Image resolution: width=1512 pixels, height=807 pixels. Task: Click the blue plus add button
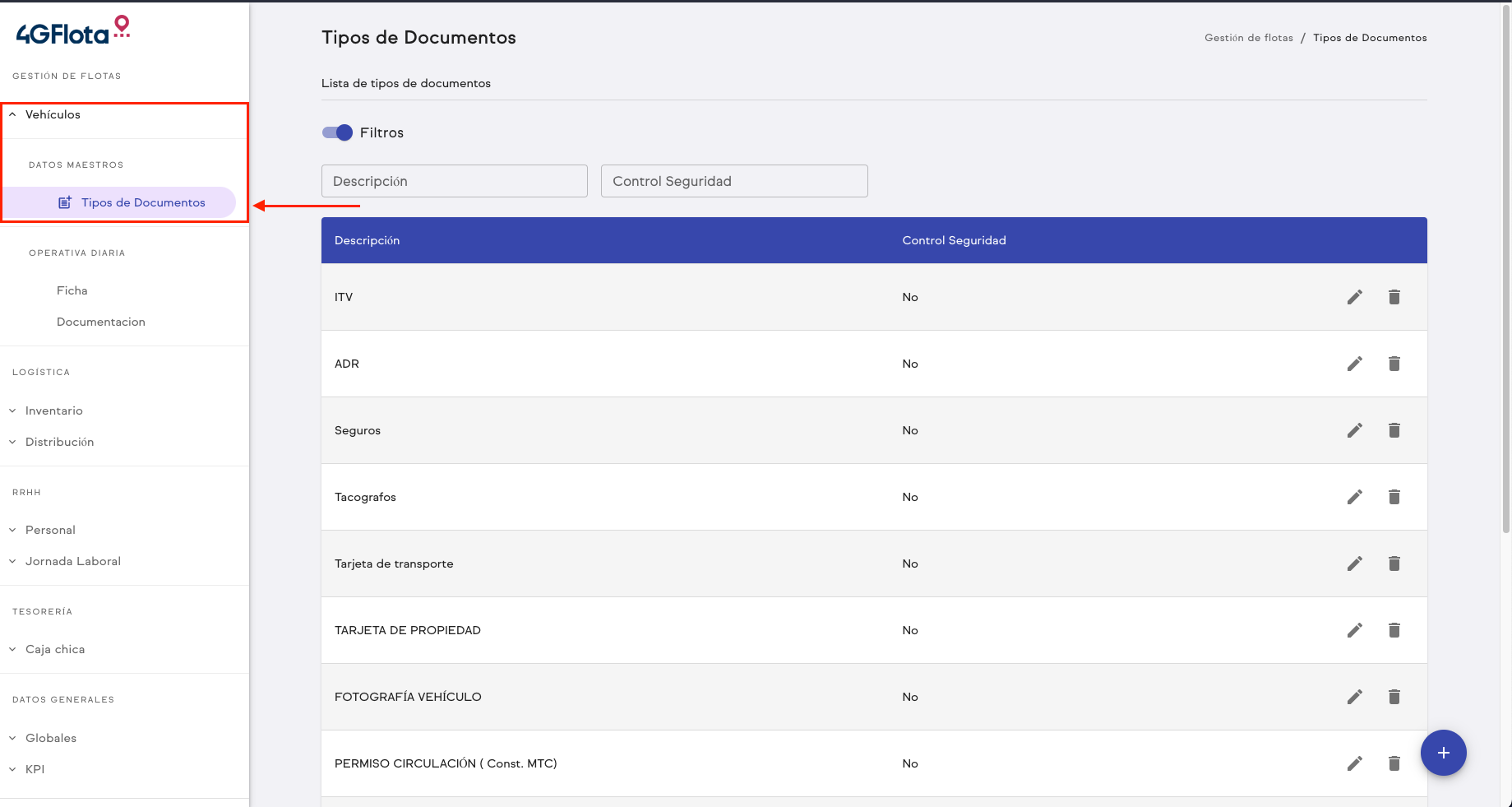pos(1443,753)
